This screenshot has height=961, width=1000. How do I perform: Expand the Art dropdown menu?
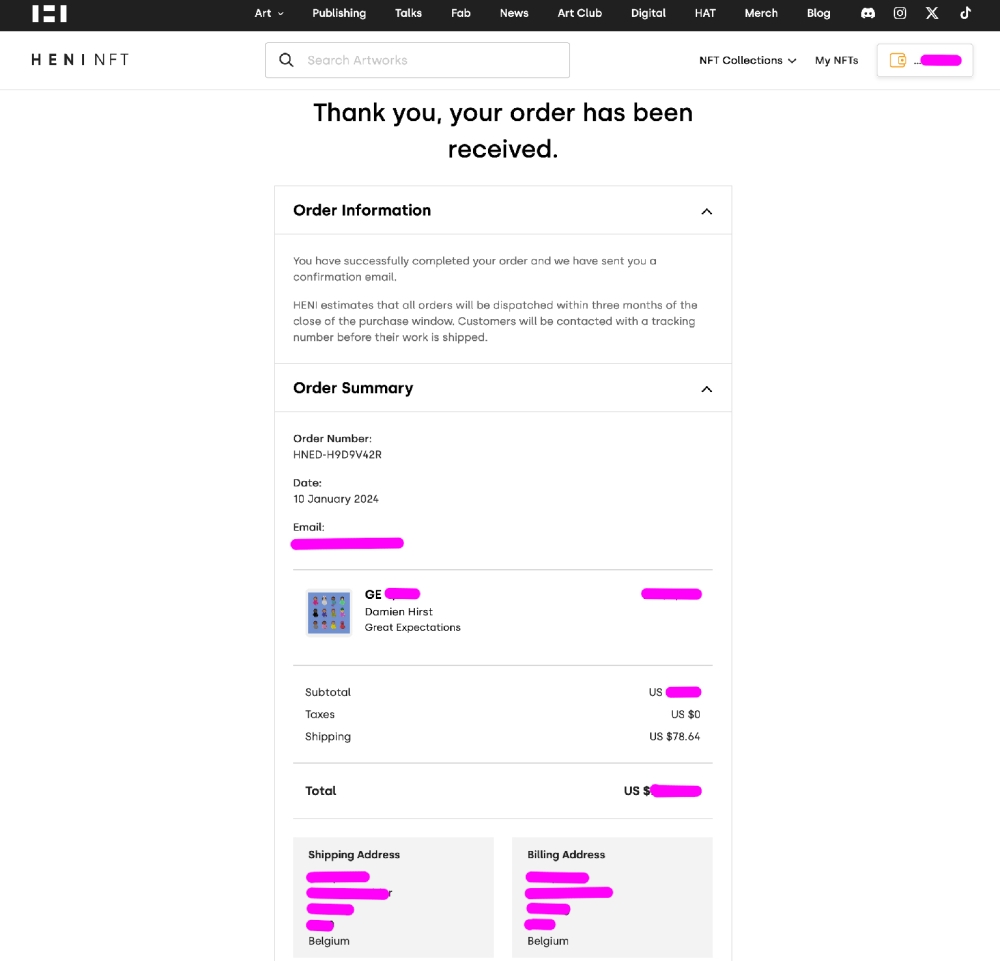tap(269, 13)
